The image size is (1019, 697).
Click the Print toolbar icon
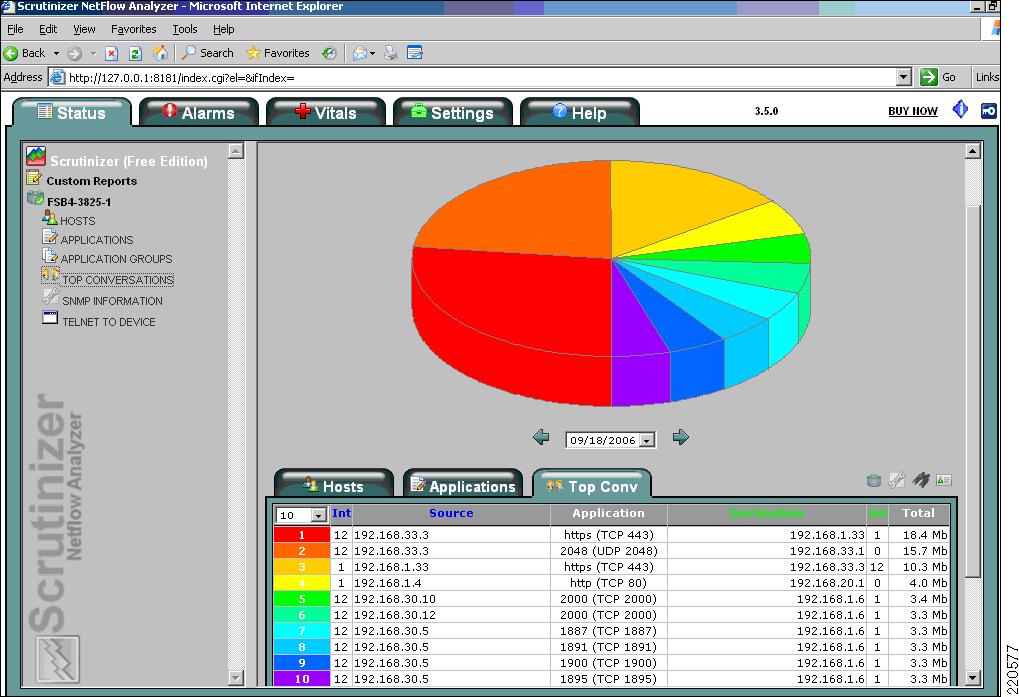click(x=391, y=53)
